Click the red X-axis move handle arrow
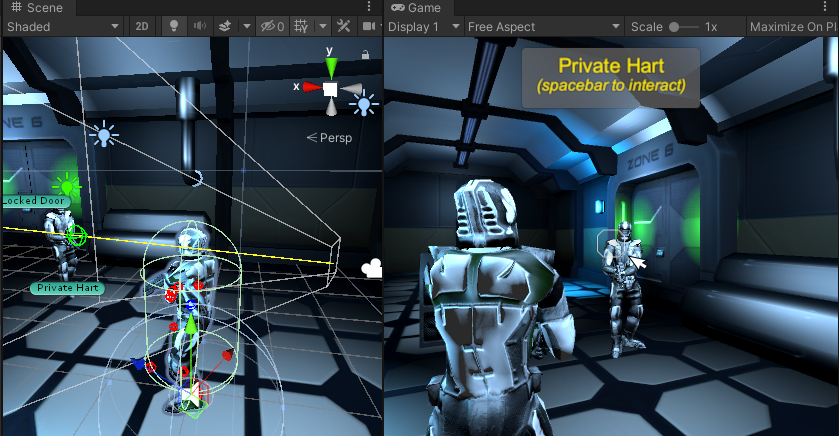Viewport: 839px width, 436px height. click(x=228, y=354)
